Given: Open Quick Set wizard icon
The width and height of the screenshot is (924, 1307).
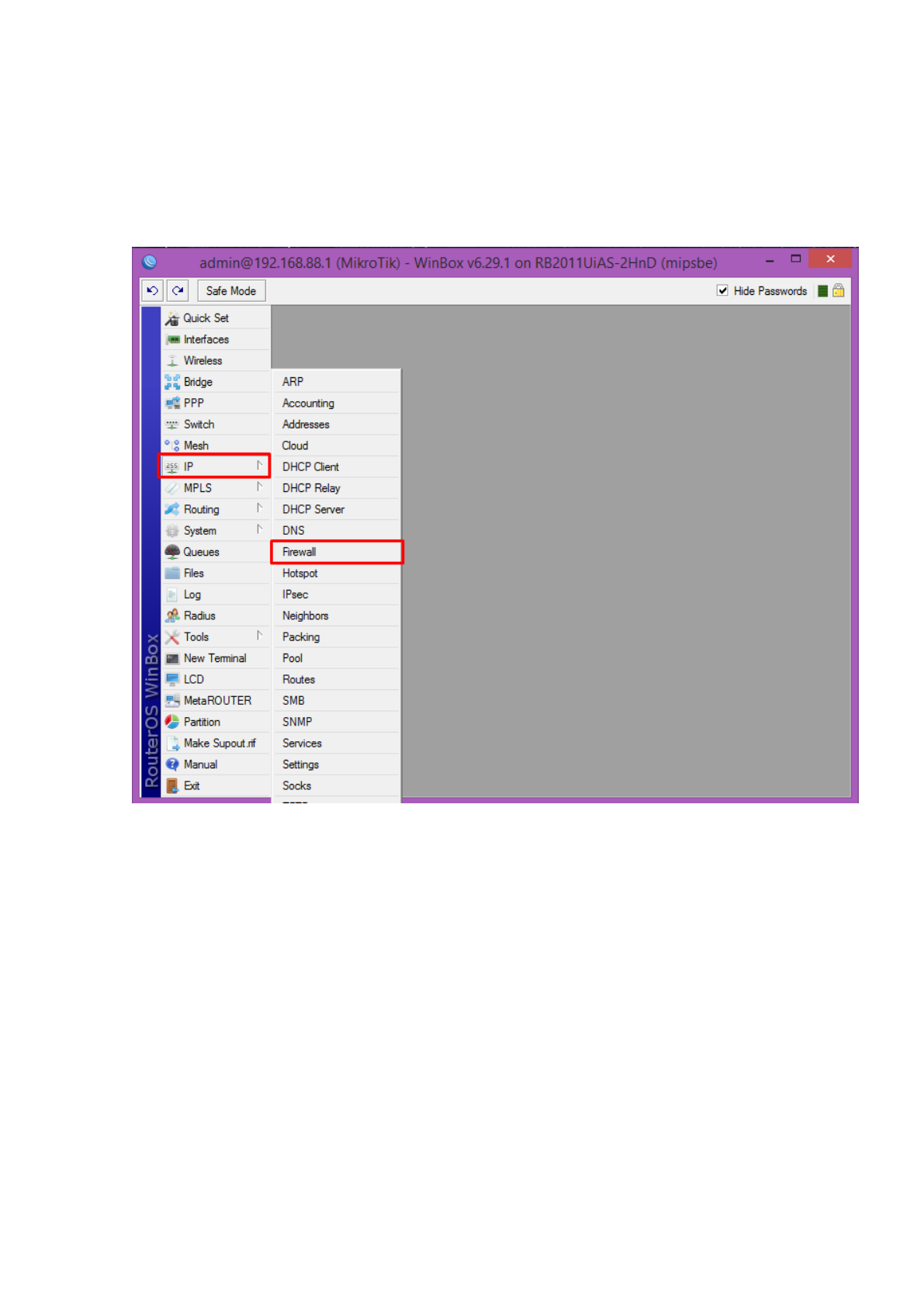Looking at the screenshot, I should 172,318.
